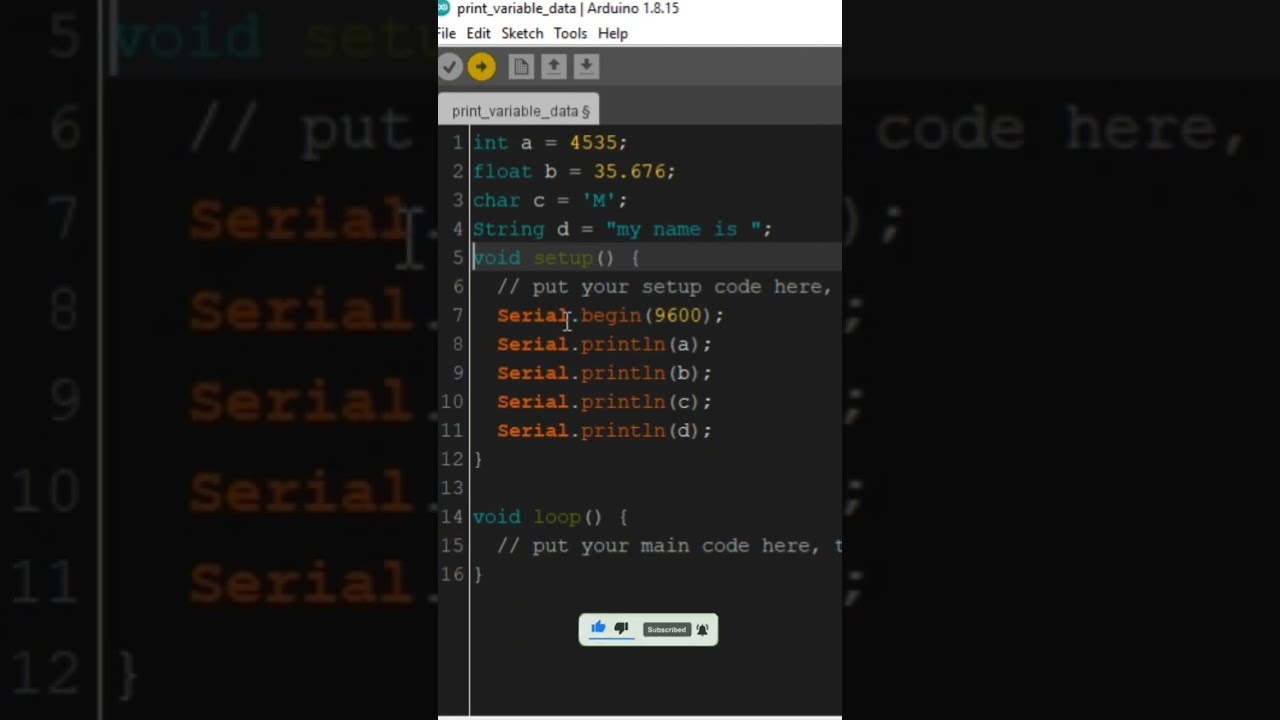Click line 'int a = 4535;'

click(x=550, y=143)
